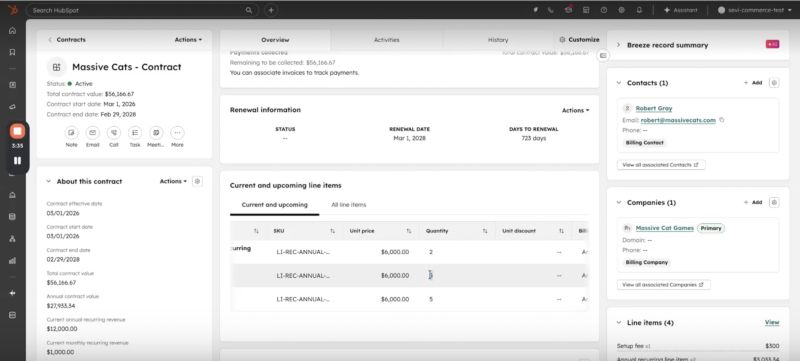
Task: View all associated Companies
Action: (663, 285)
